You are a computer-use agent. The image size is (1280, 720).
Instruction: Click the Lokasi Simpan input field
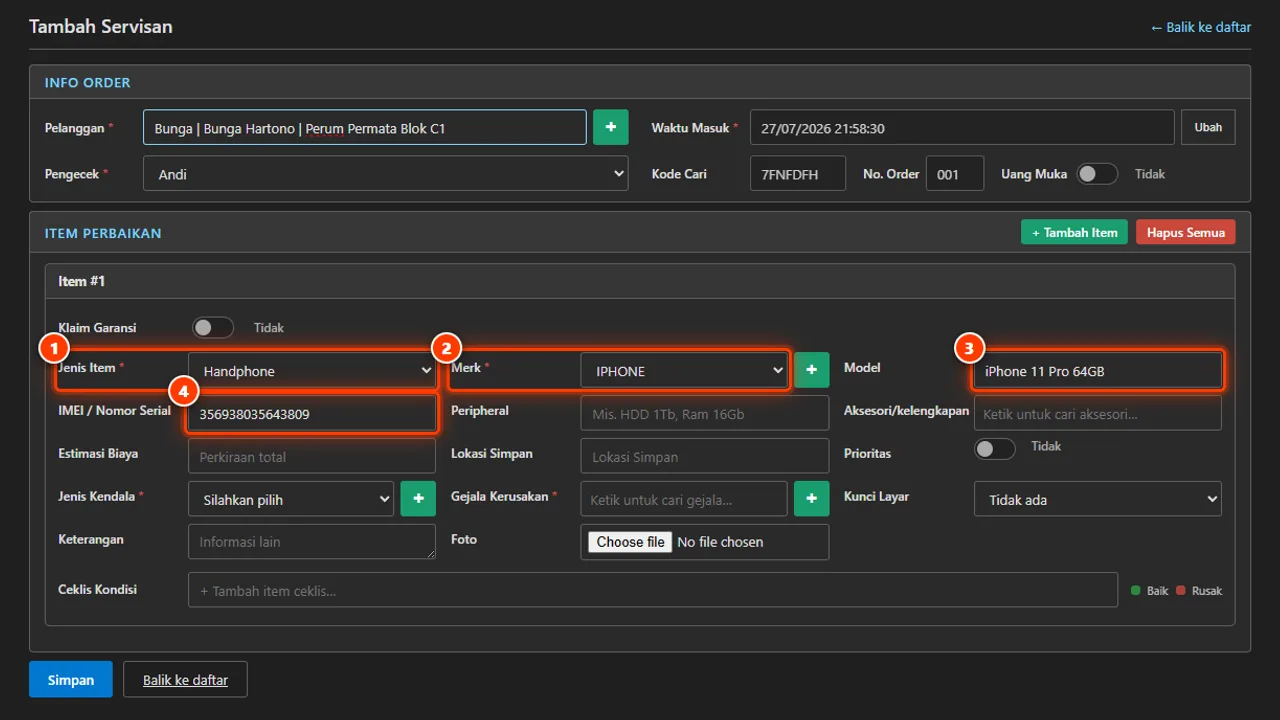coord(705,456)
